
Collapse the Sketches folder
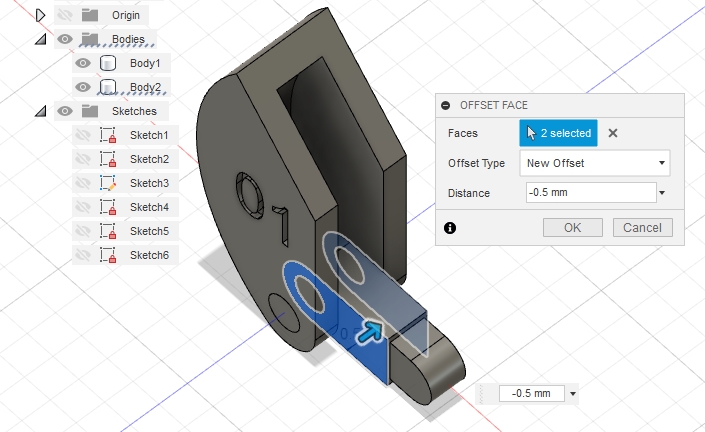[40, 111]
